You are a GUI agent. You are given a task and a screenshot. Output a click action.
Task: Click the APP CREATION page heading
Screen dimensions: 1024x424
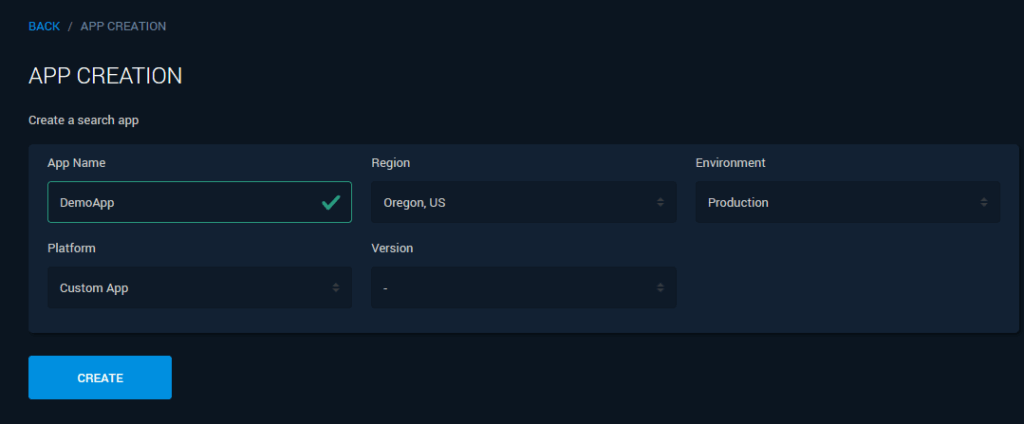click(x=105, y=76)
